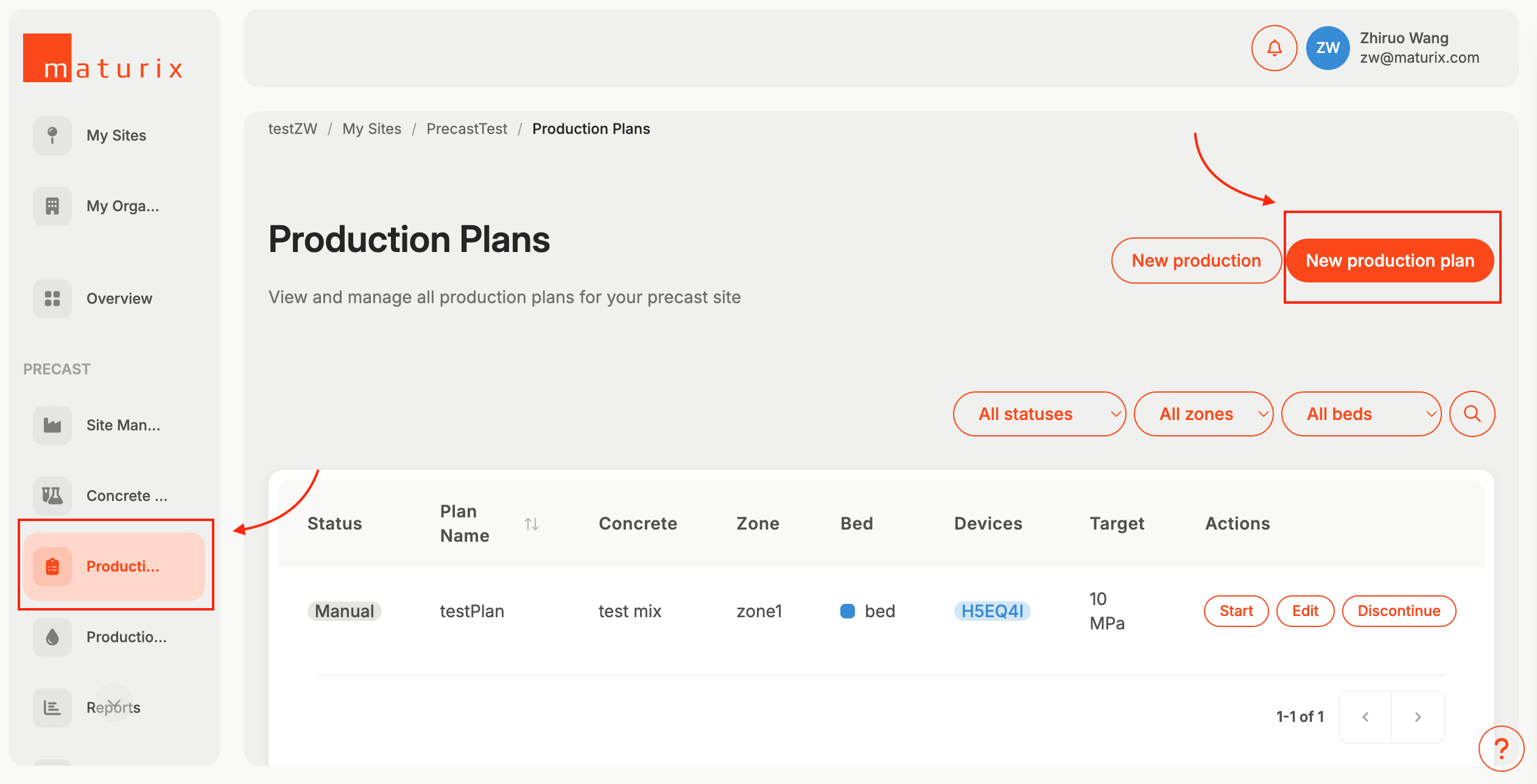This screenshot has width=1537, height=784.
Task: Click the My Organization building icon
Action: (x=52, y=206)
